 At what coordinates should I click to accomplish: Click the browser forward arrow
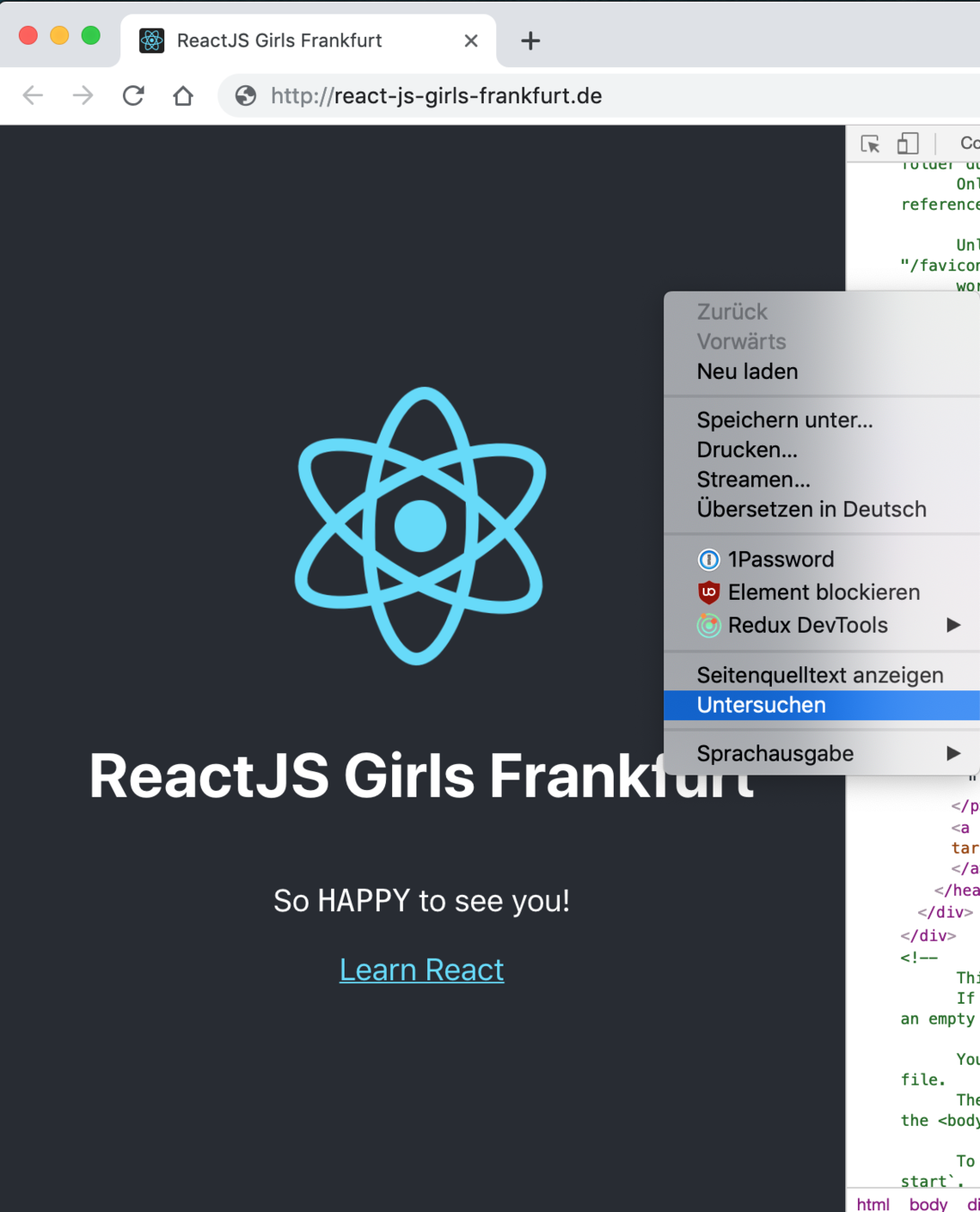[83, 95]
